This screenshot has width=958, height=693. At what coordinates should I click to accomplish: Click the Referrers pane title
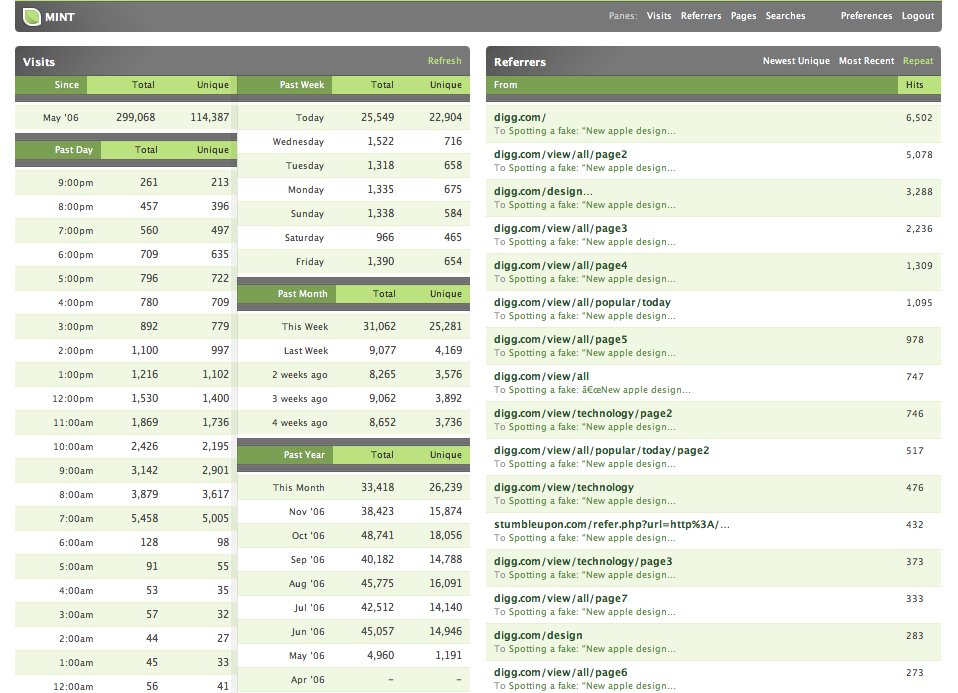click(519, 62)
